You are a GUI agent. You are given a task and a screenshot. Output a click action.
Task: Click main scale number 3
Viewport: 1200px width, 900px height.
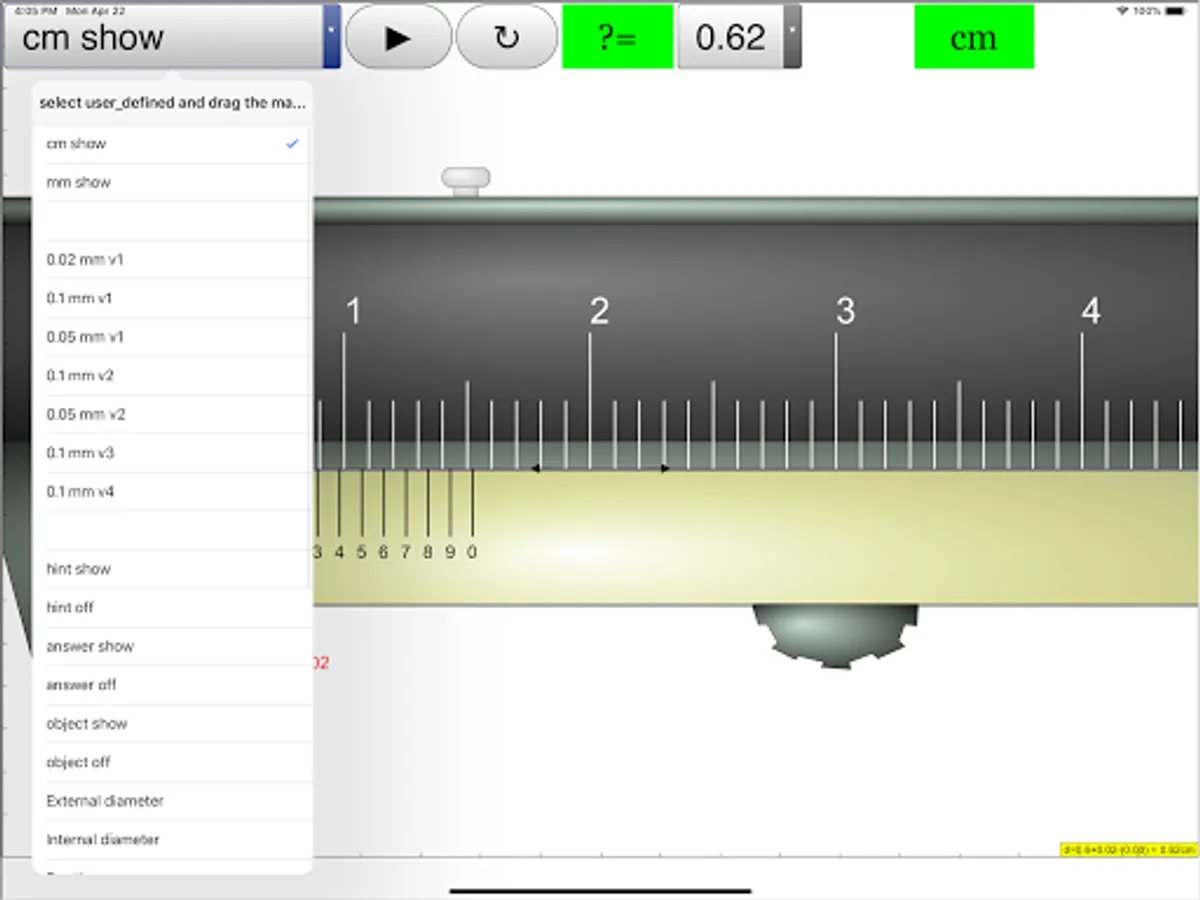(x=845, y=312)
